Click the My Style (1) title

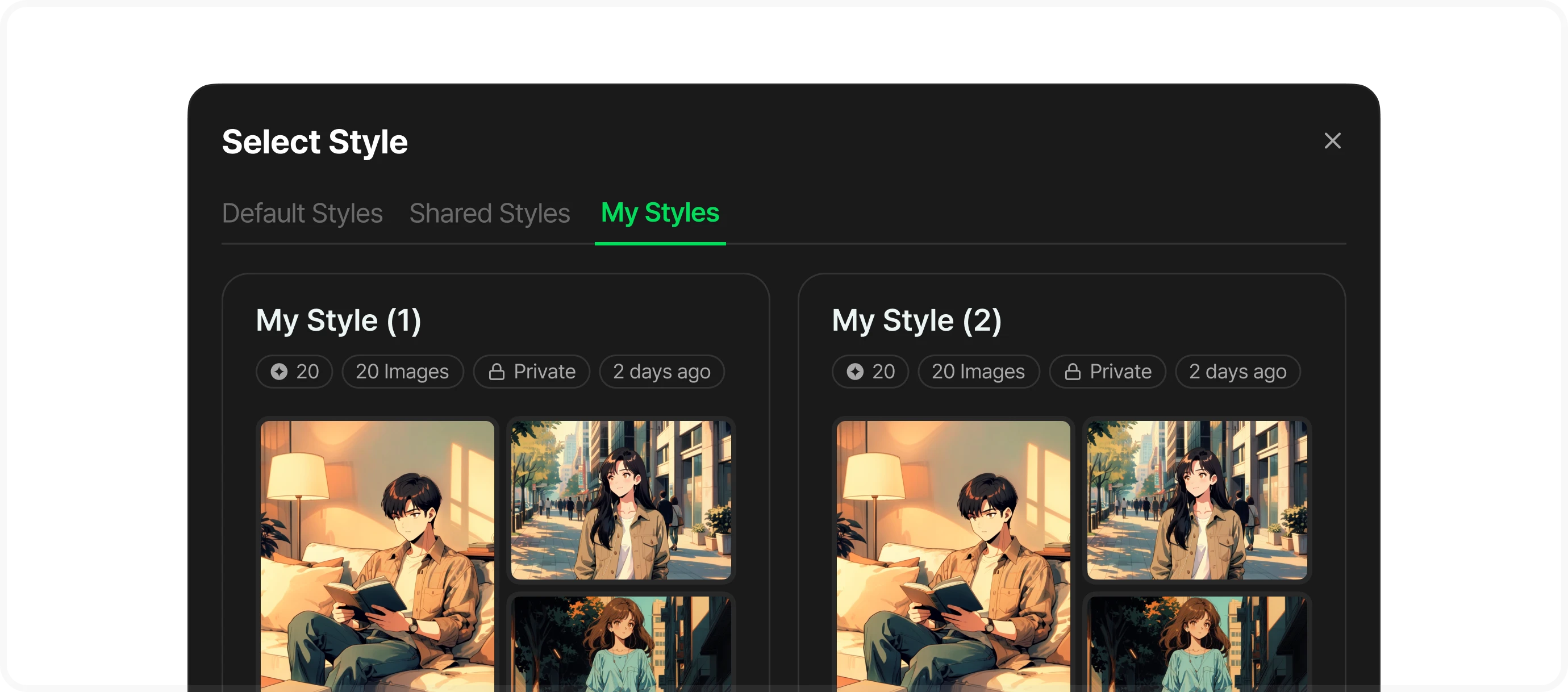339,320
